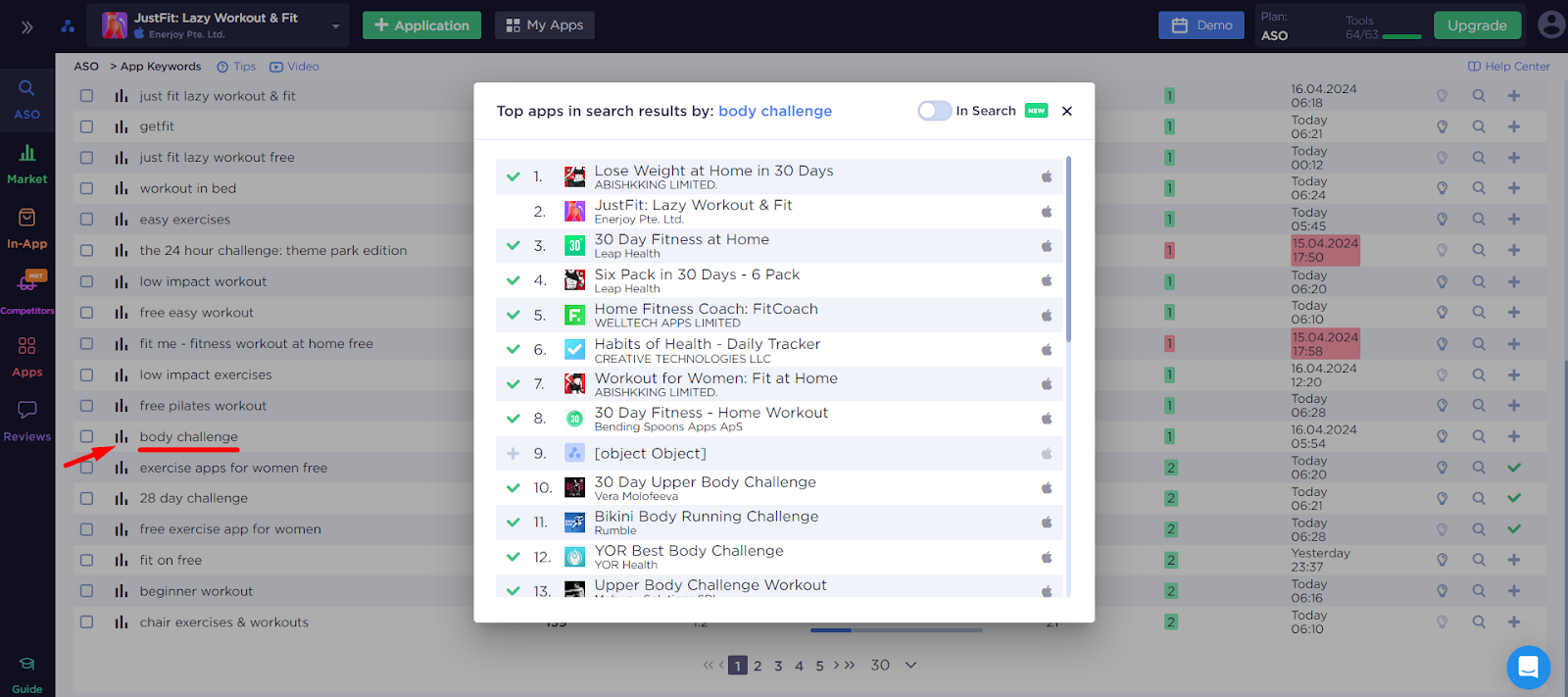Open the In-App section in sidebar
Screen dimensions: 1568x697
[27, 228]
